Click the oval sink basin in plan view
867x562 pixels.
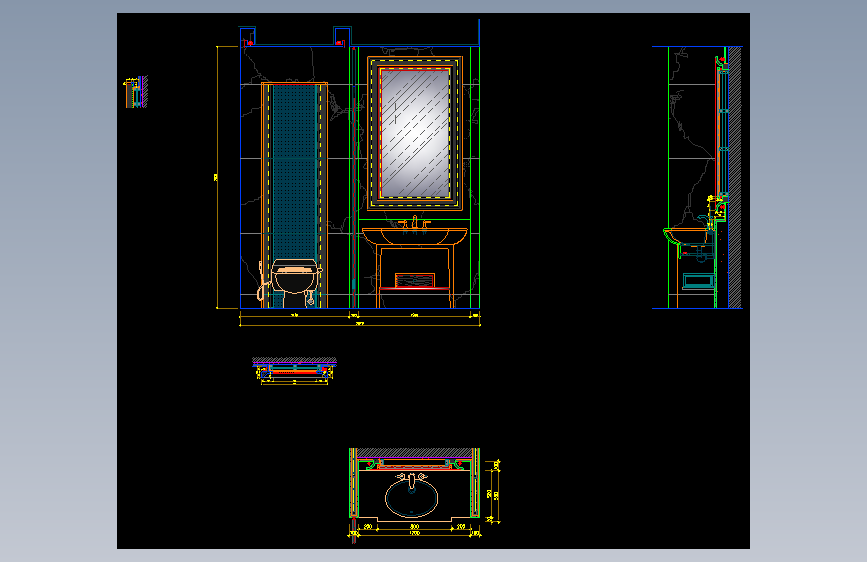pyautogui.click(x=411, y=498)
